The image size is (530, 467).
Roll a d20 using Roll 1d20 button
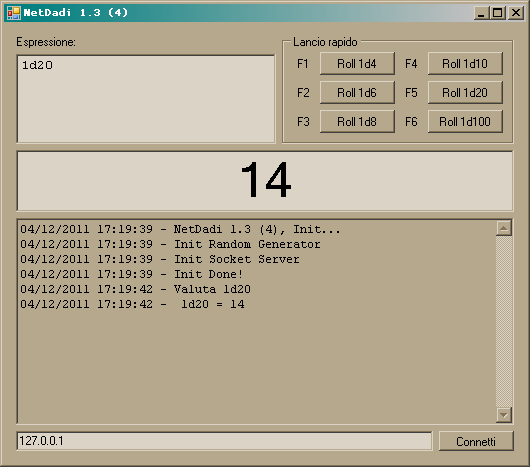[465, 93]
